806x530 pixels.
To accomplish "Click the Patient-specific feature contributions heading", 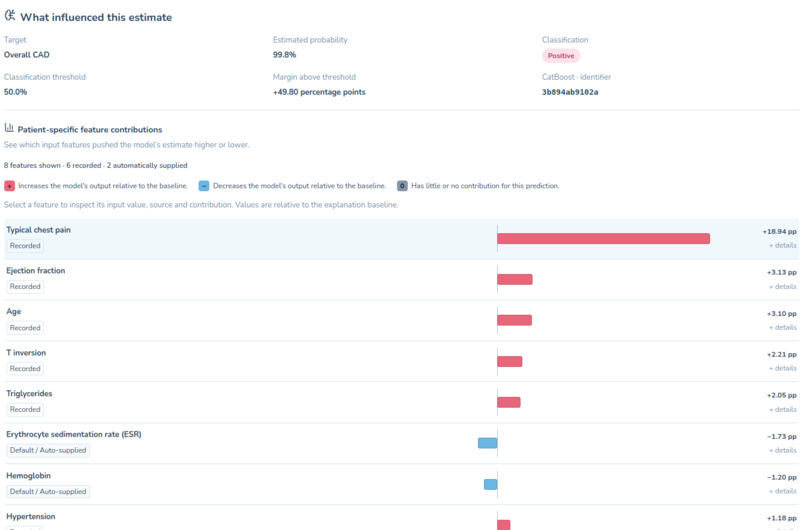I will tap(90, 130).
